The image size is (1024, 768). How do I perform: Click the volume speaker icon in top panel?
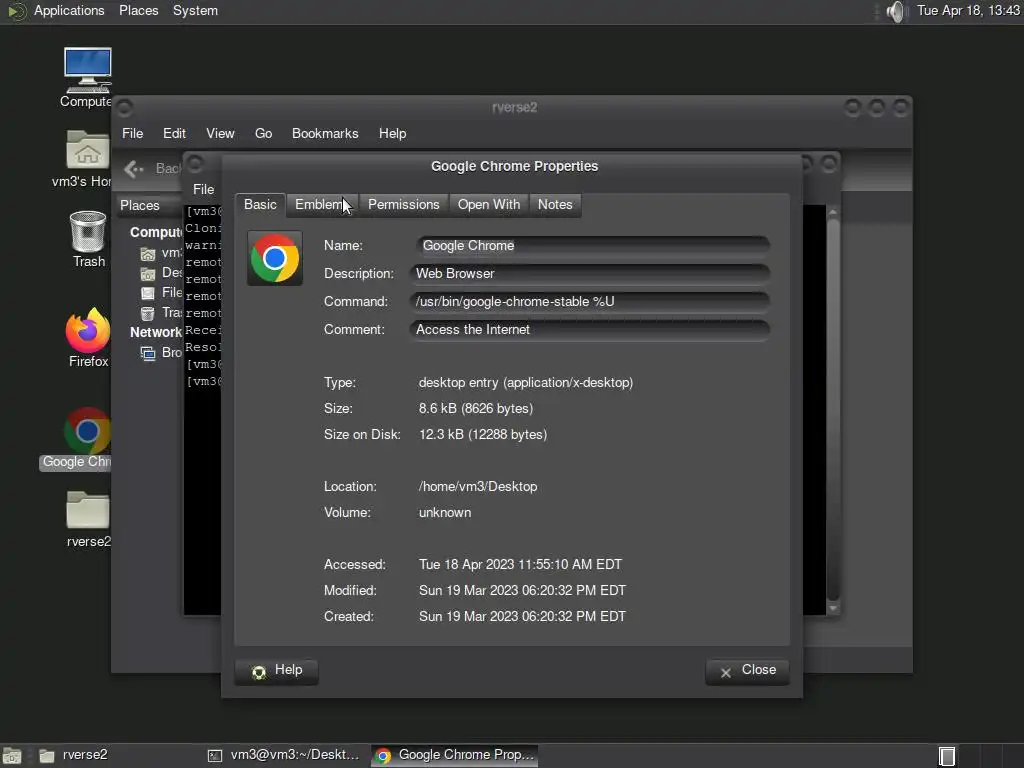[x=896, y=11]
